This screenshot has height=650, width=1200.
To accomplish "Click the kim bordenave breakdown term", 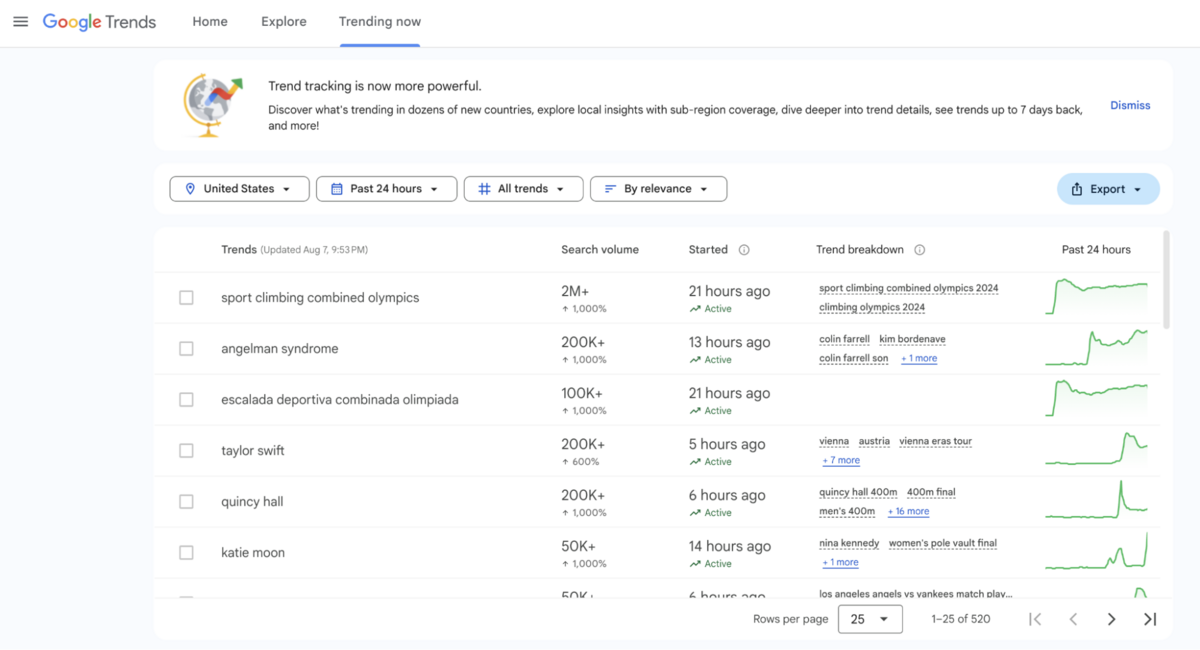I will [x=912, y=340].
